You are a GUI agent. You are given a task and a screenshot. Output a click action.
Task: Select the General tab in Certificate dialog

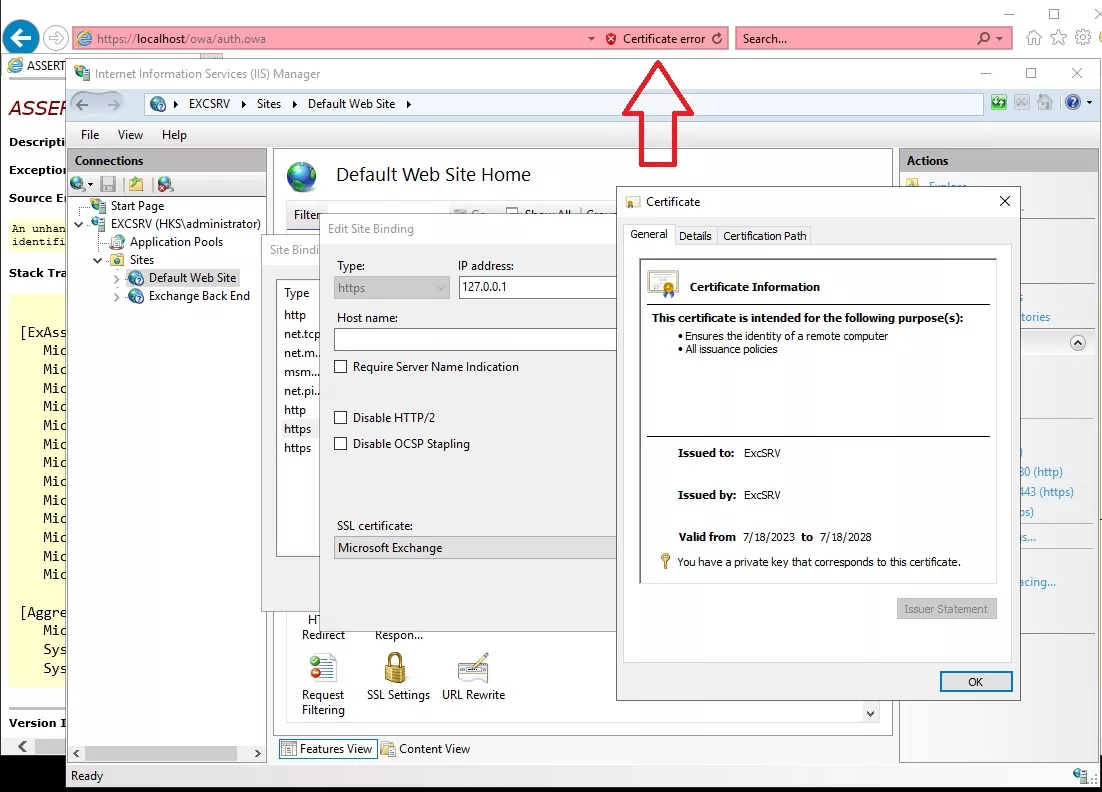coord(649,234)
